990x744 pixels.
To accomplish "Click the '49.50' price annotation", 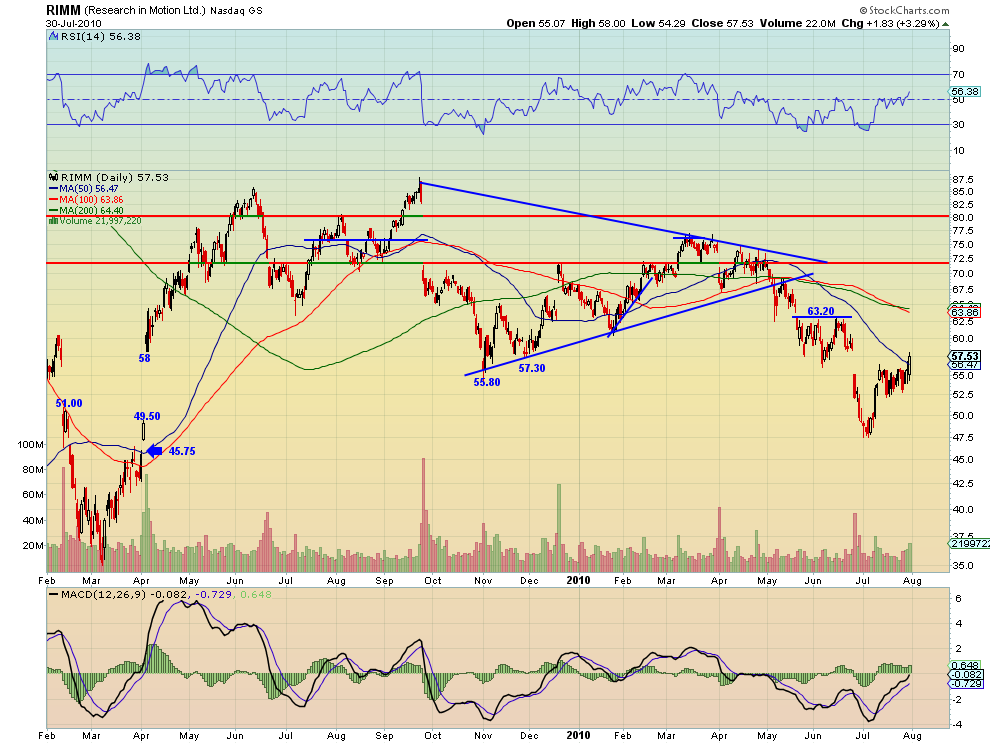I will (147, 416).
